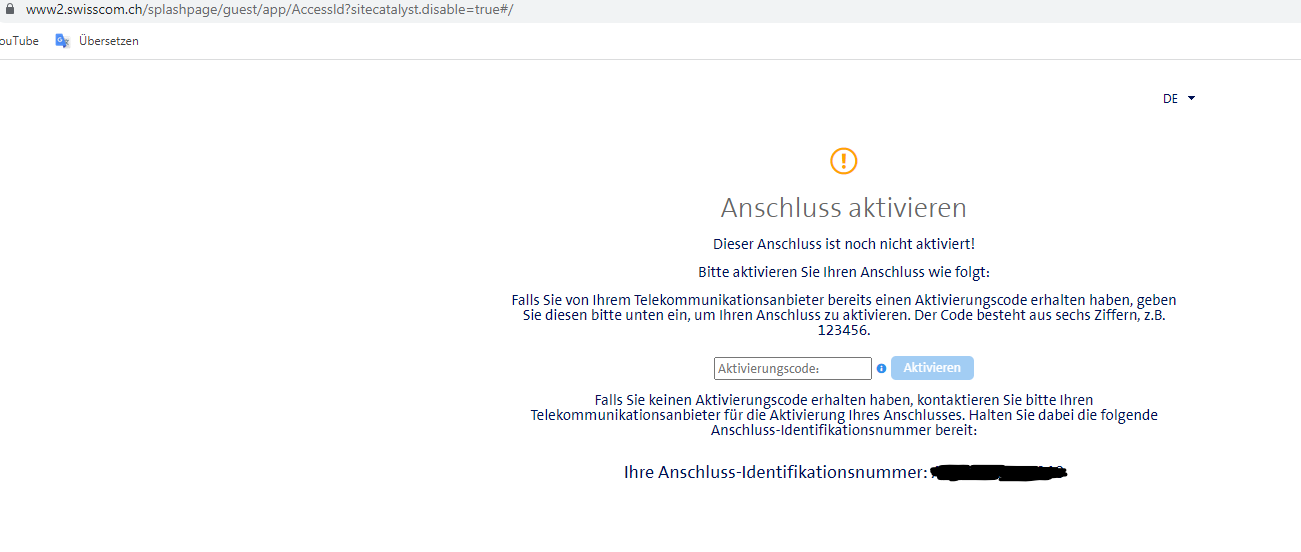The image size is (1301, 552).
Task: Click the example code 123456 text
Action: (843, 330)
